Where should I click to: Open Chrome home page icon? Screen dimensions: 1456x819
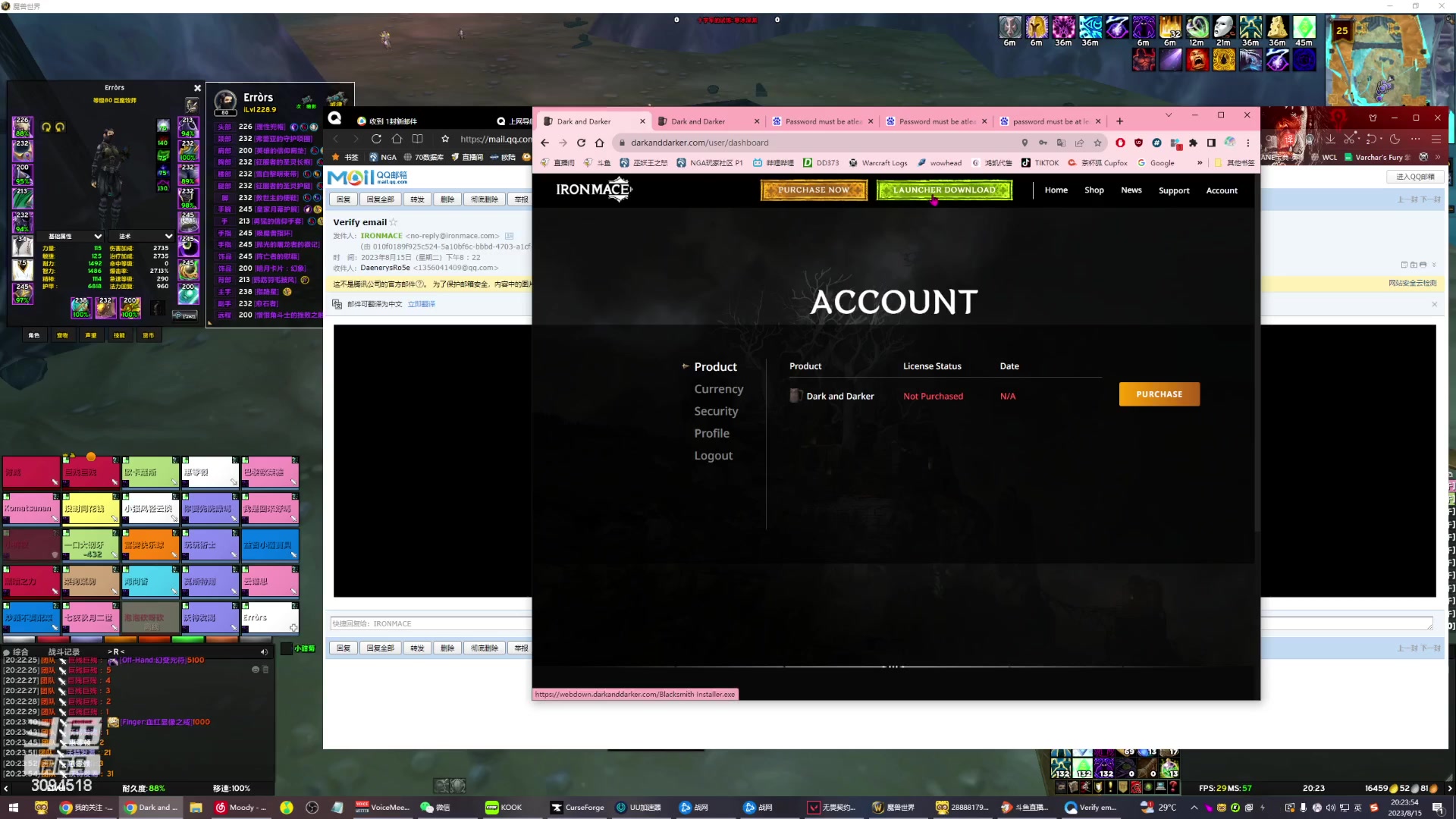click(599, 143)
